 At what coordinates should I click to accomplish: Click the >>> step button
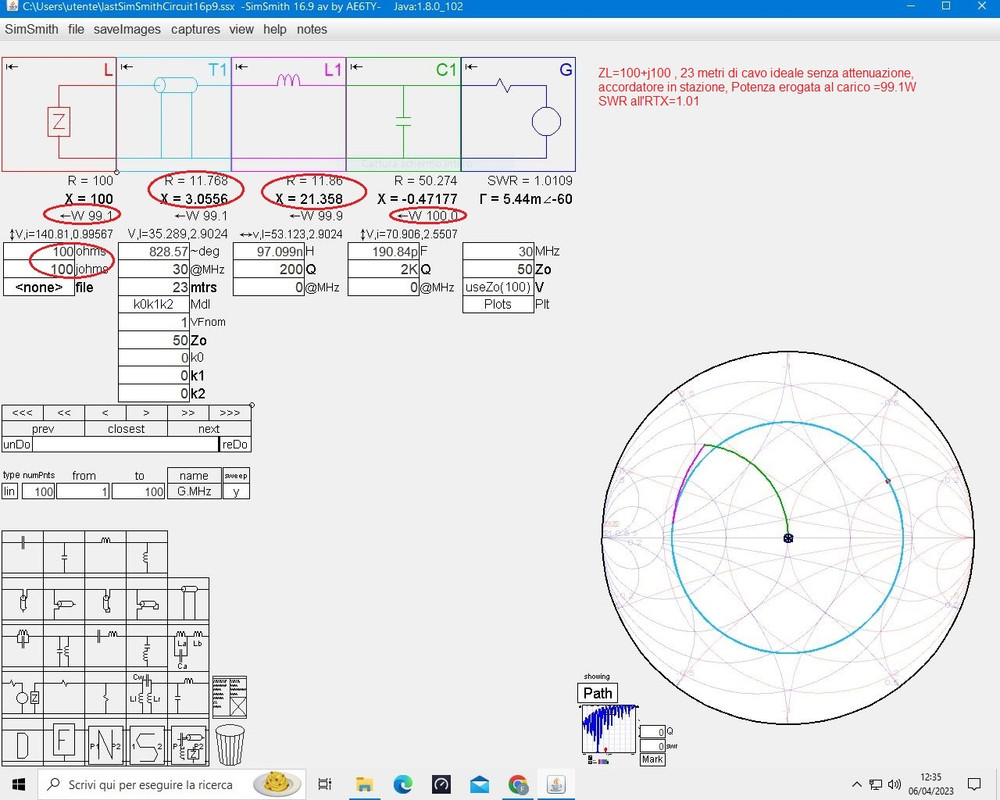(230, 413)
